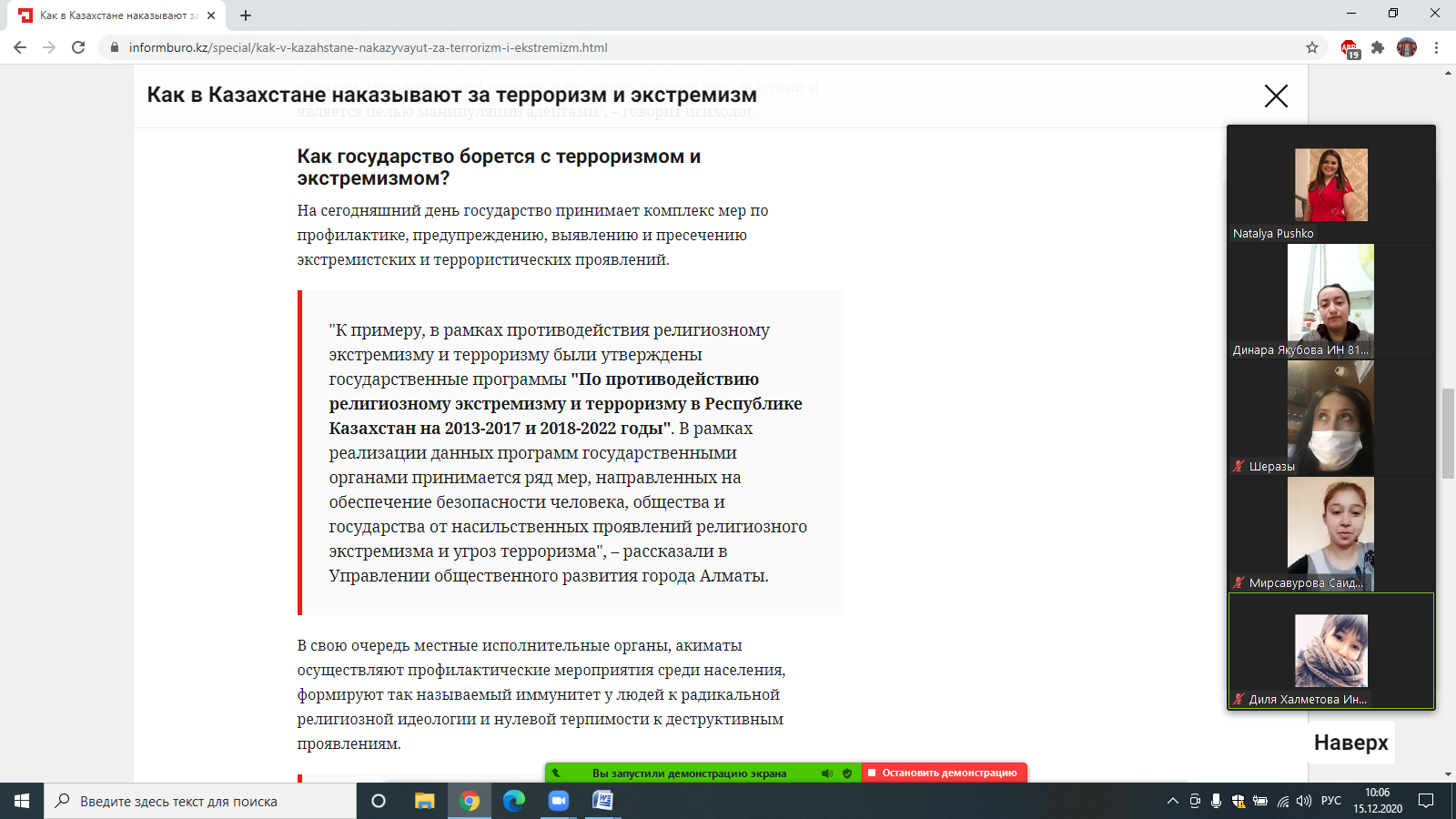Stop screen sharing with Остановить демонстрацию
This screenshot has width=1456, height=819.
coord(945,773)
